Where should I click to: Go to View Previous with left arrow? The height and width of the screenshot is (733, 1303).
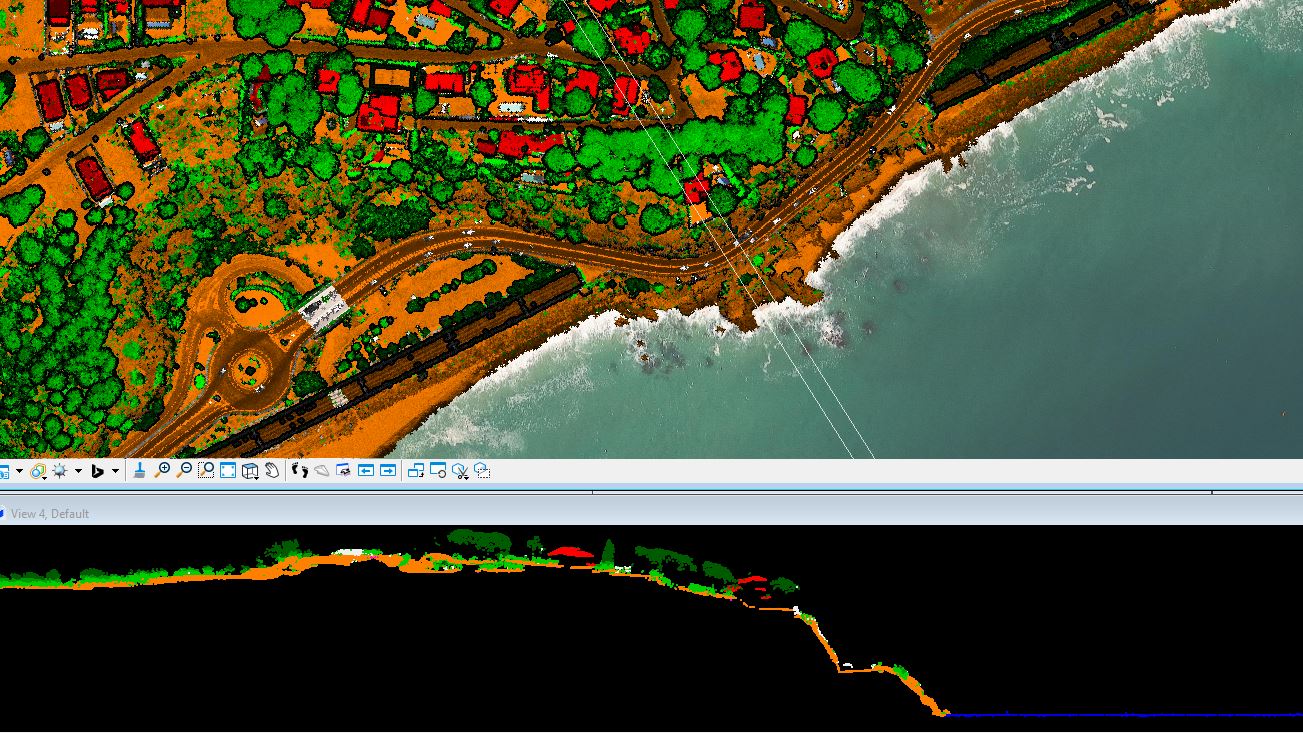(366, 471)
